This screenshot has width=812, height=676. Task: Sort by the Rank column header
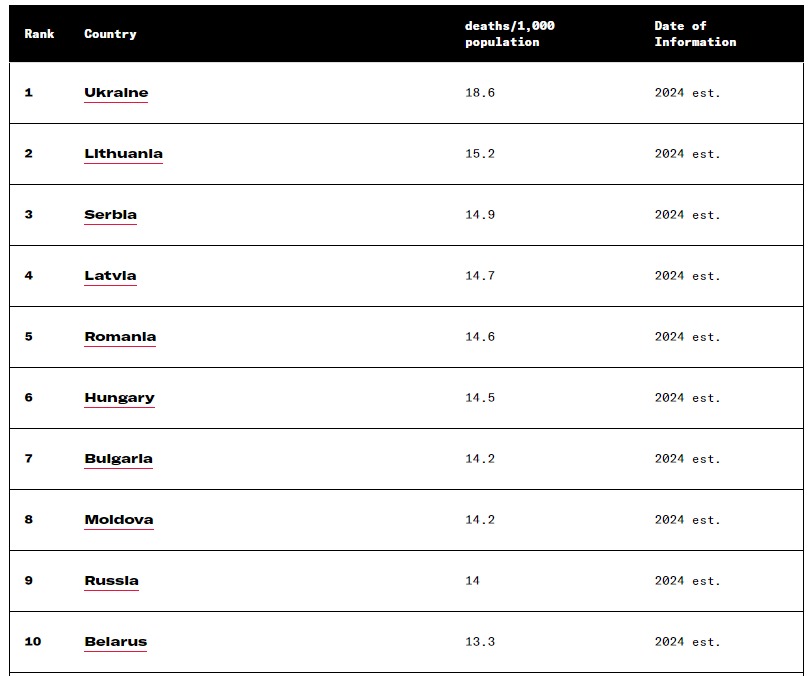point(39,34)
